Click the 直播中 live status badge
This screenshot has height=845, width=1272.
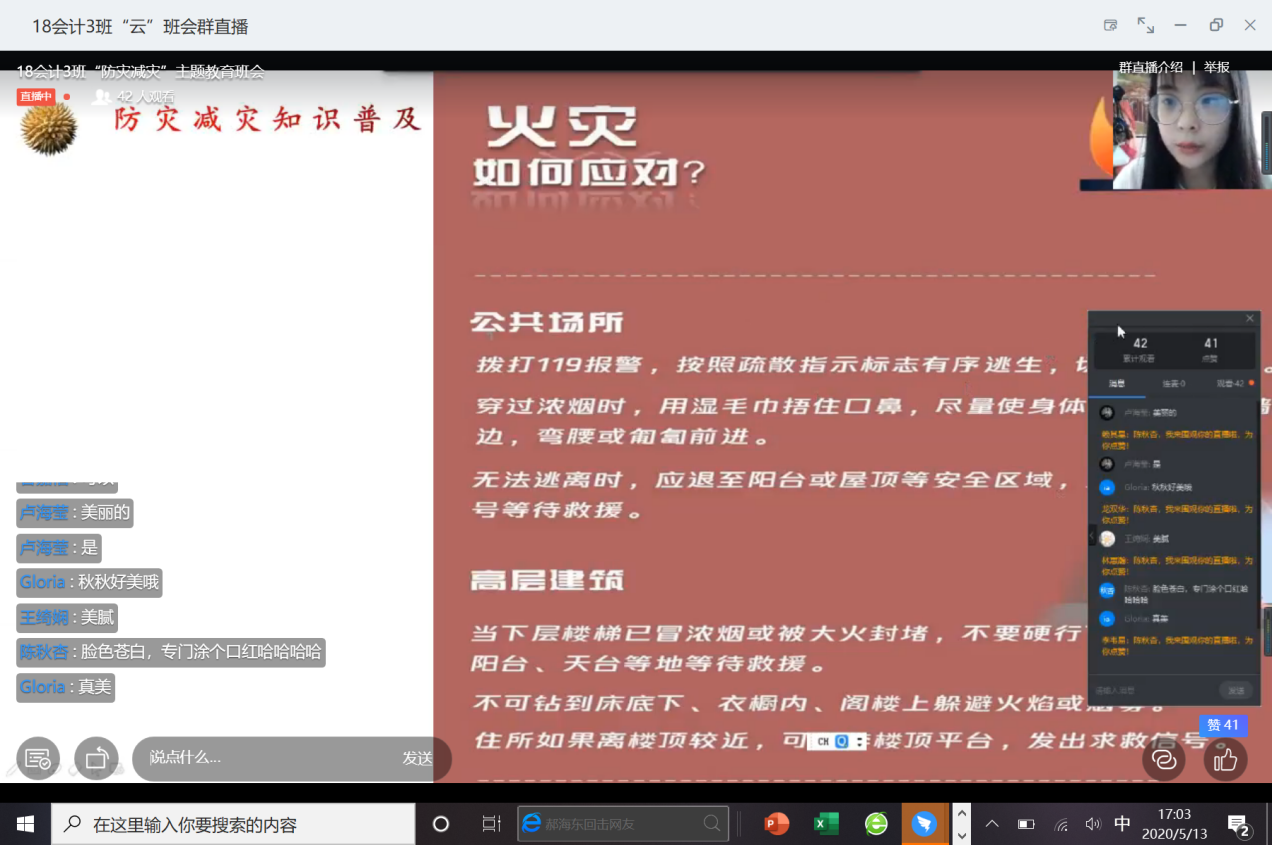[36, 96]
